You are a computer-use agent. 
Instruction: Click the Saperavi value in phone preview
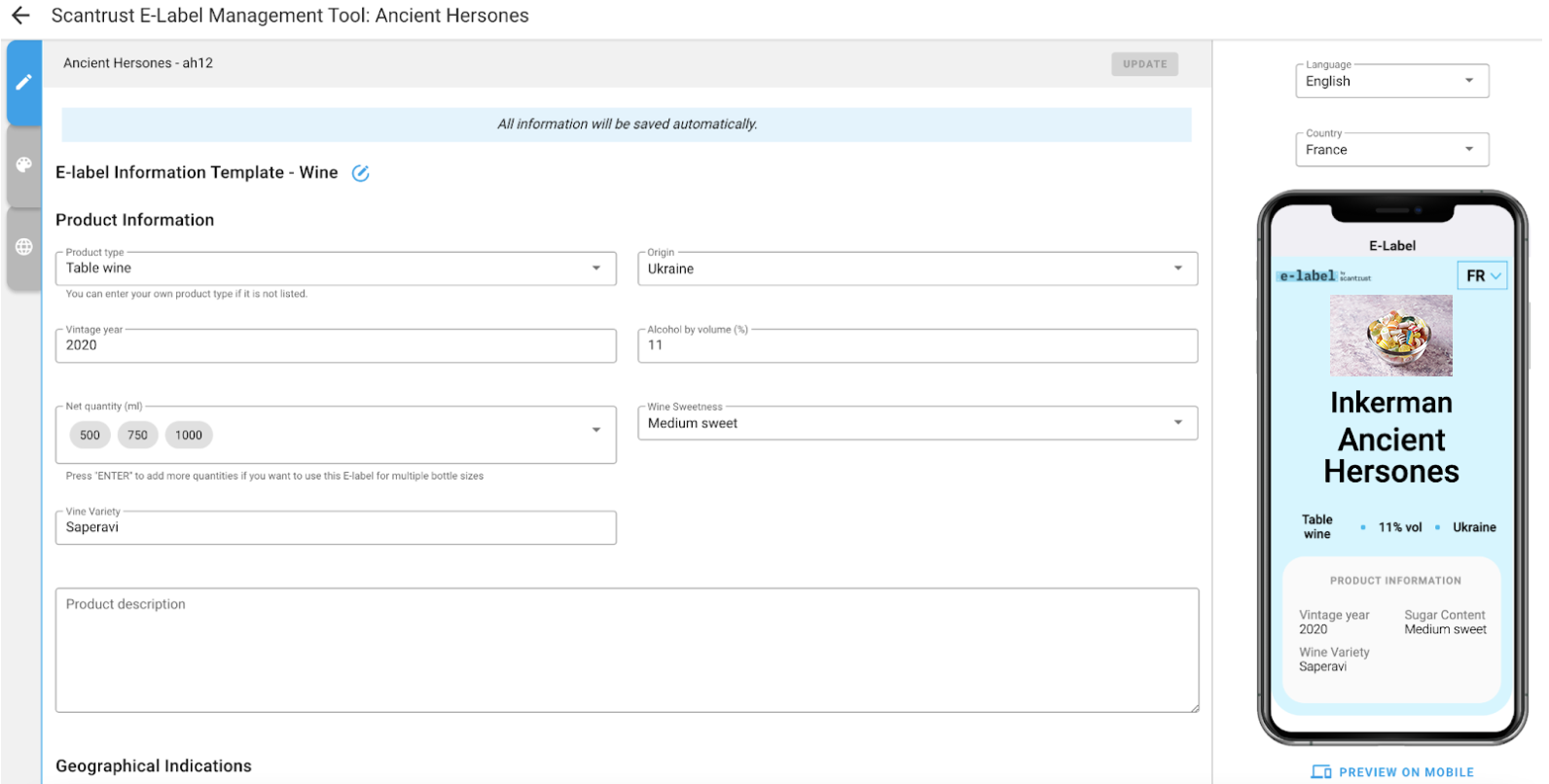[1323, 666]
